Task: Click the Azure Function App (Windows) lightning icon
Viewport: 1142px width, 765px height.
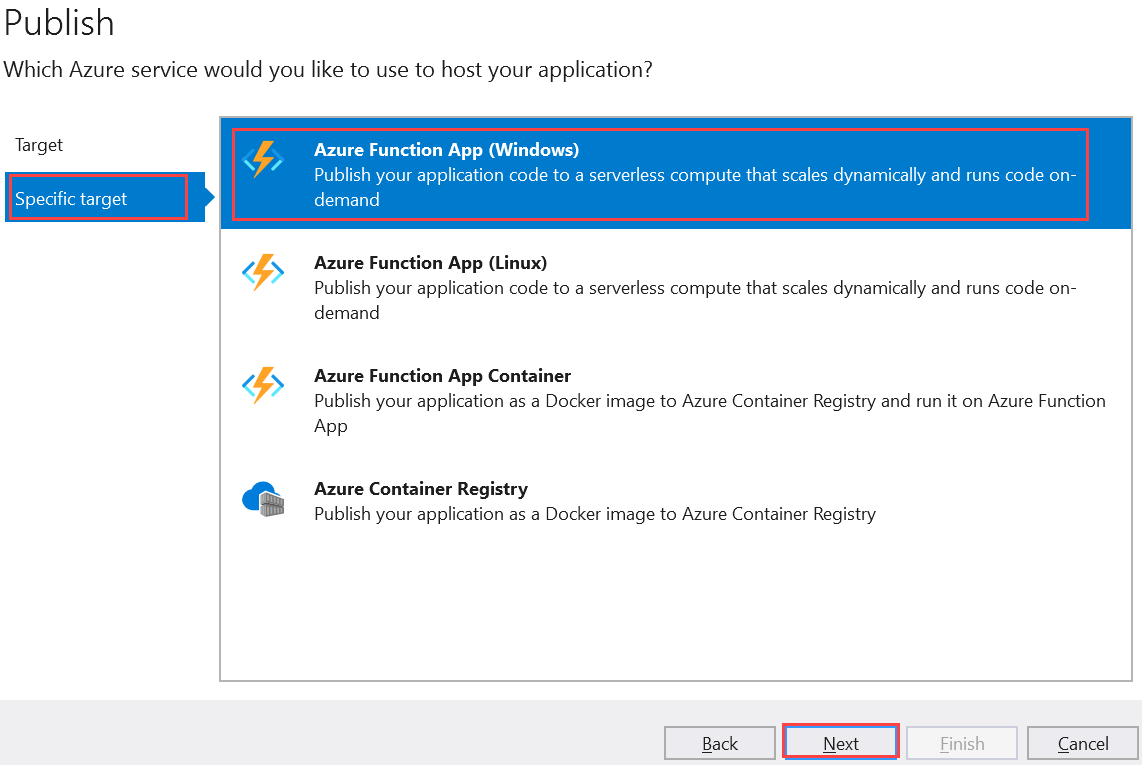Action: [263, 159]
